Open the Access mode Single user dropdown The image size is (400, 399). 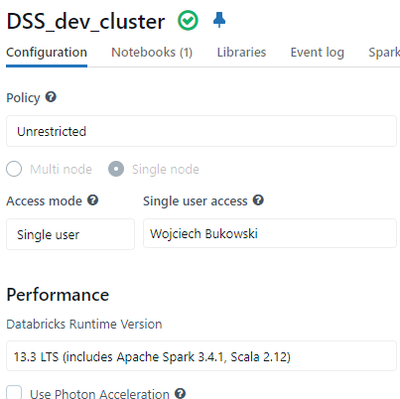(70, 234)
